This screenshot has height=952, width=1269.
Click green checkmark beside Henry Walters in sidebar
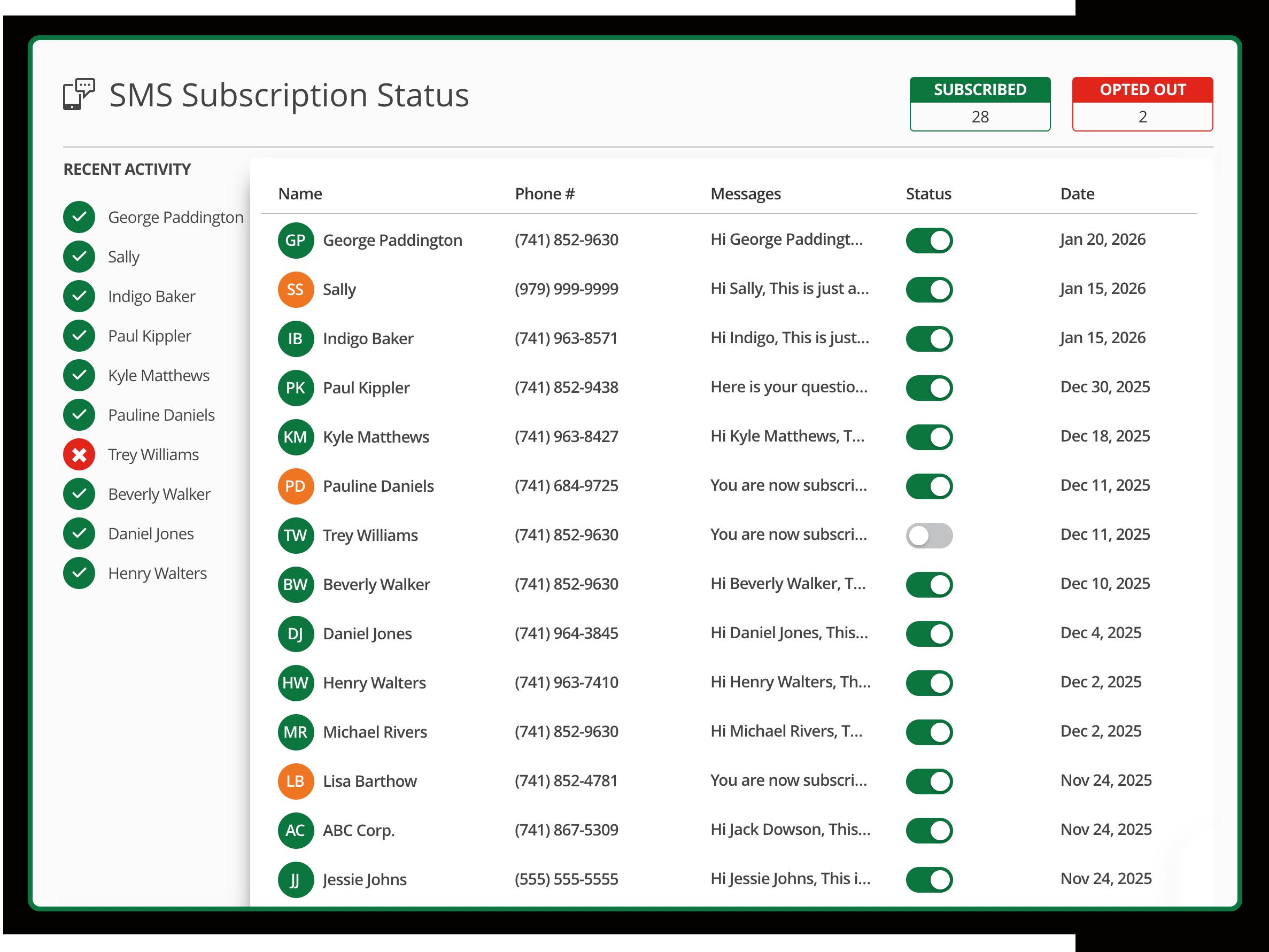79,573
